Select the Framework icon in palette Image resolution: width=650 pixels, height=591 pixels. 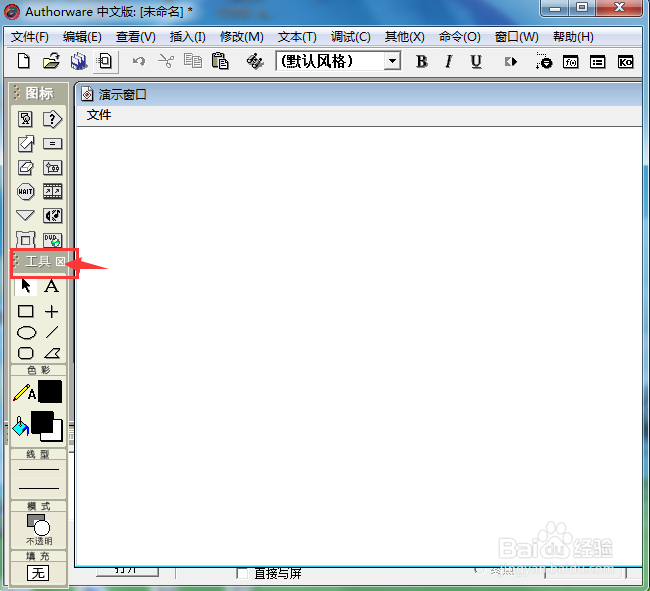(x=25, y=240)
